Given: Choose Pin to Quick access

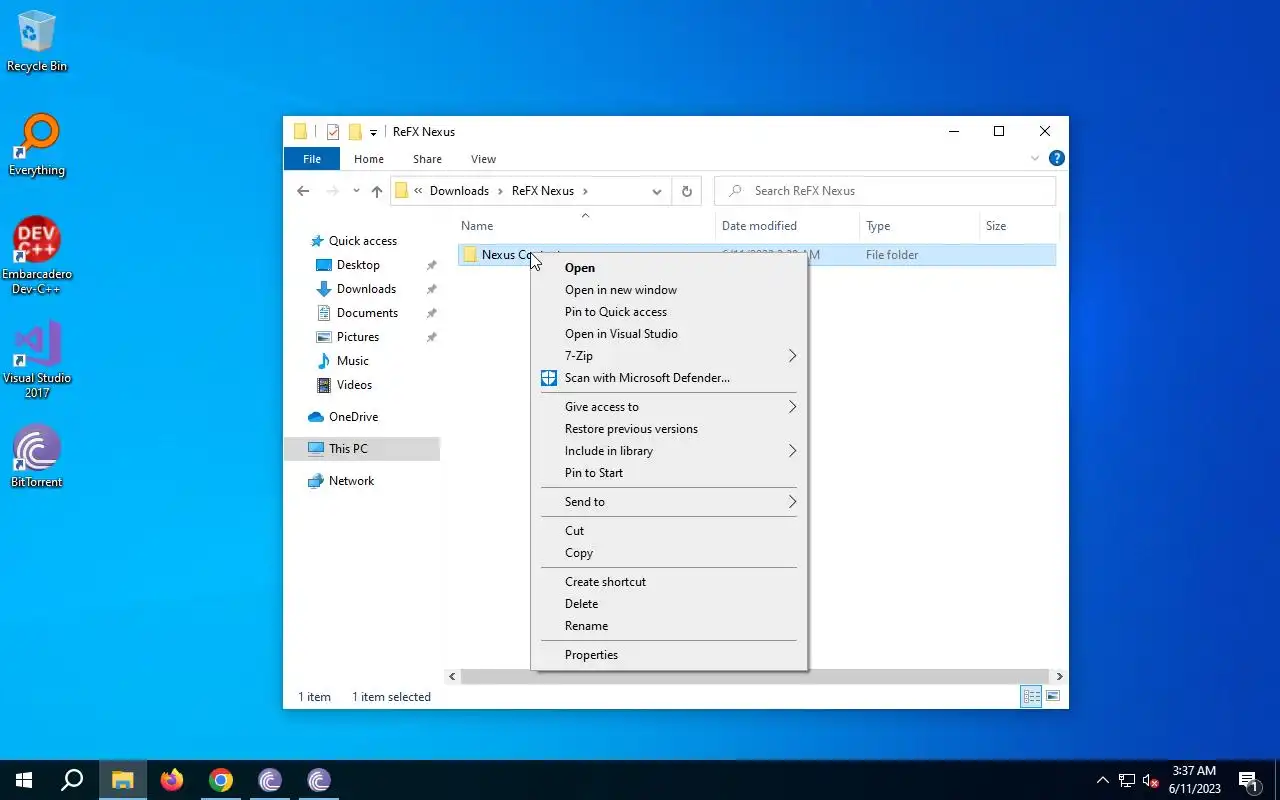Looking at the screenshot, I should [x=669, y=312].
